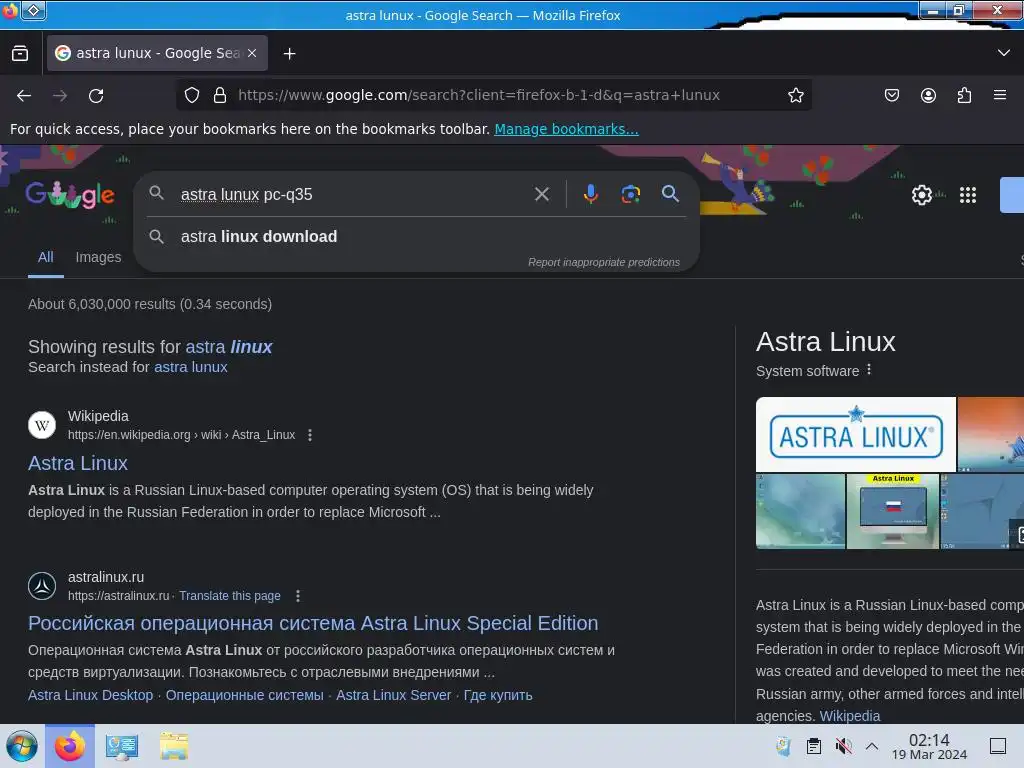Open the Firefox View button

[x=20, y=54]
